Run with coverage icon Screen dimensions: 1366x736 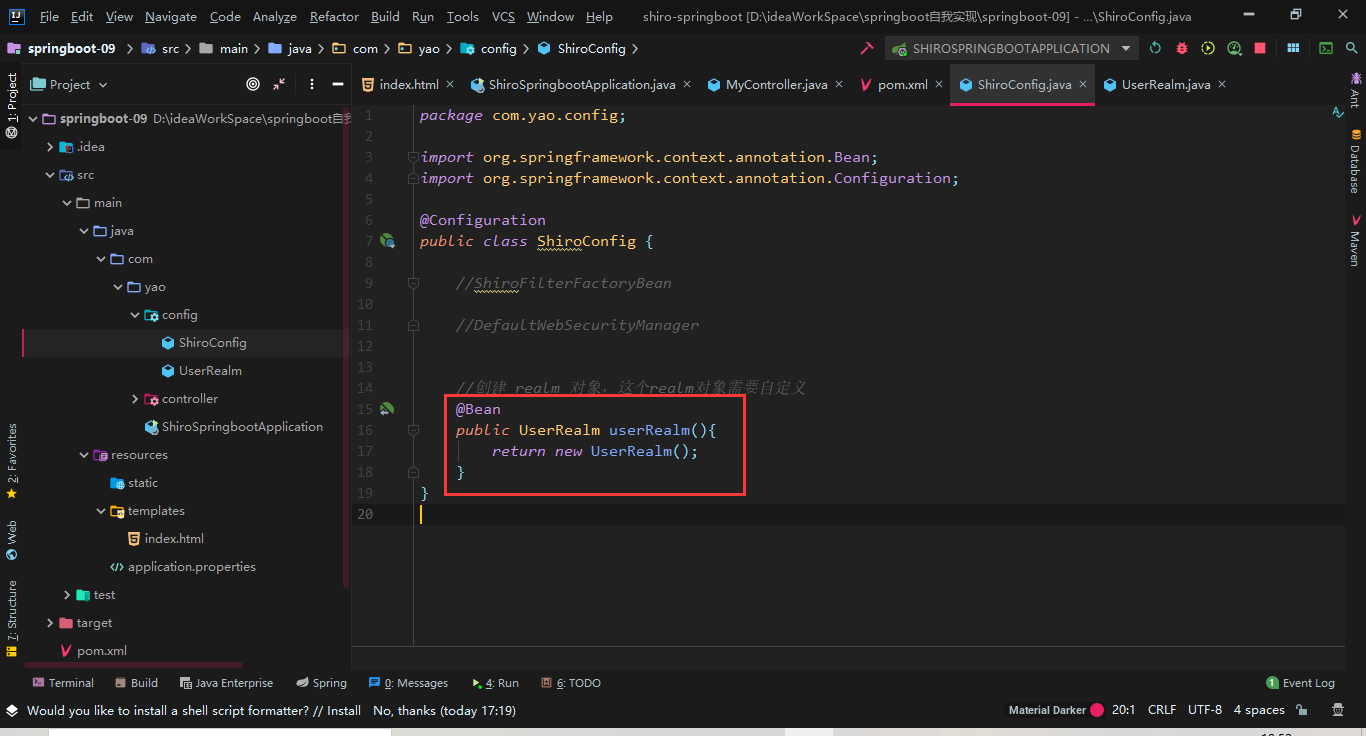point(1208,48)
